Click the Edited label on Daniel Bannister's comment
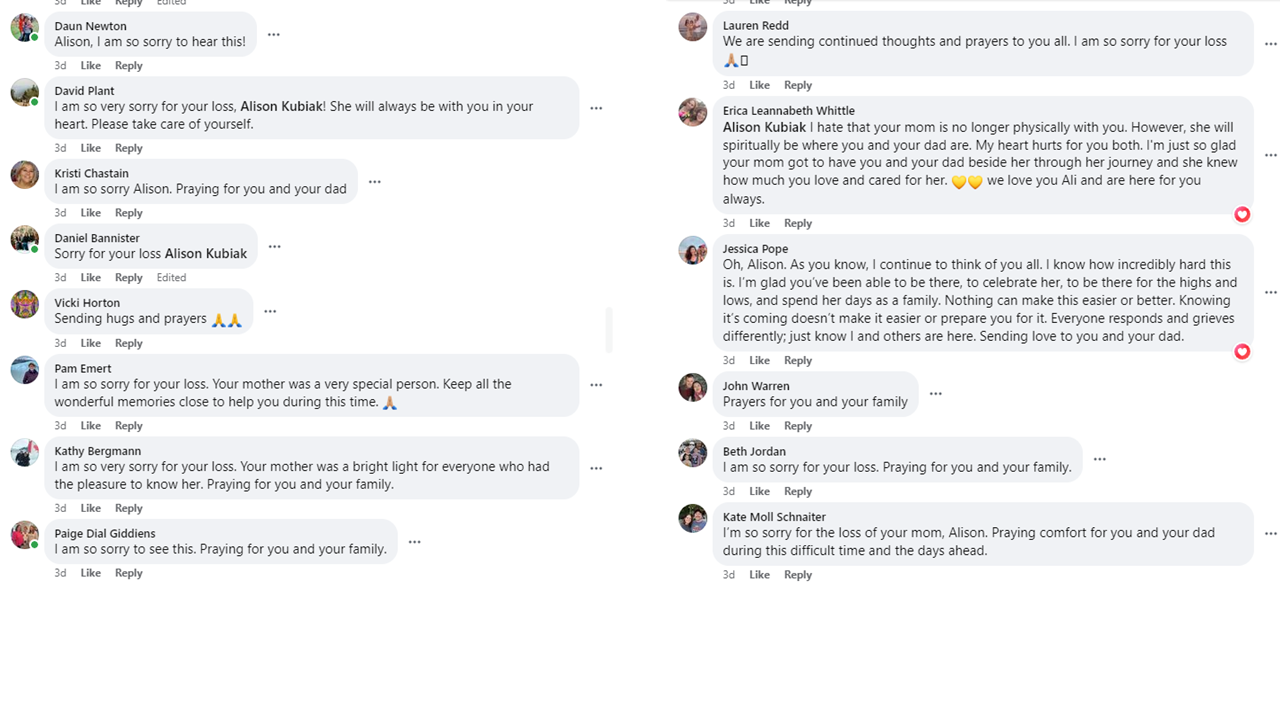Screen dimensions: 1280x720 pos(171,278)
